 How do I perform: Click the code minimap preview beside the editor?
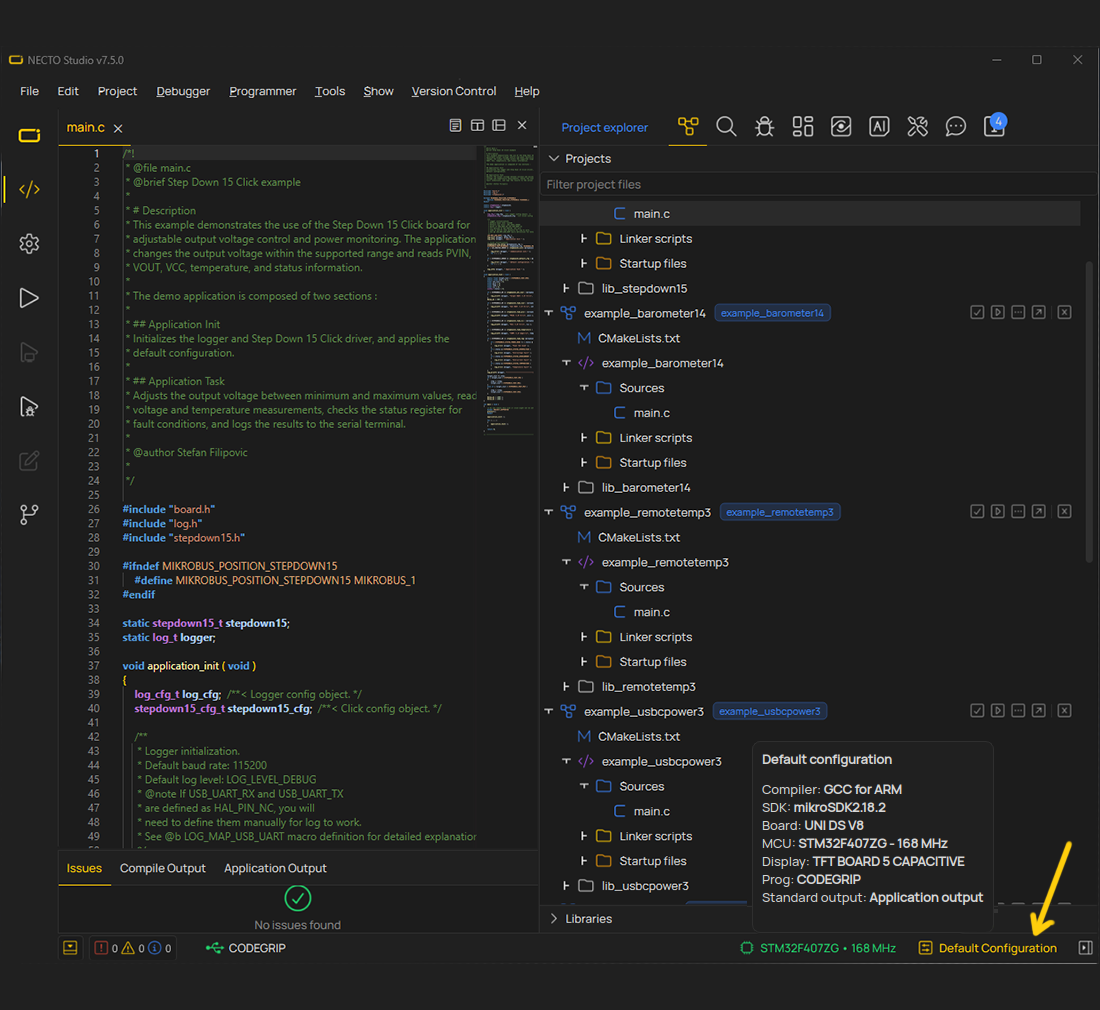click(x=509, y=290)
